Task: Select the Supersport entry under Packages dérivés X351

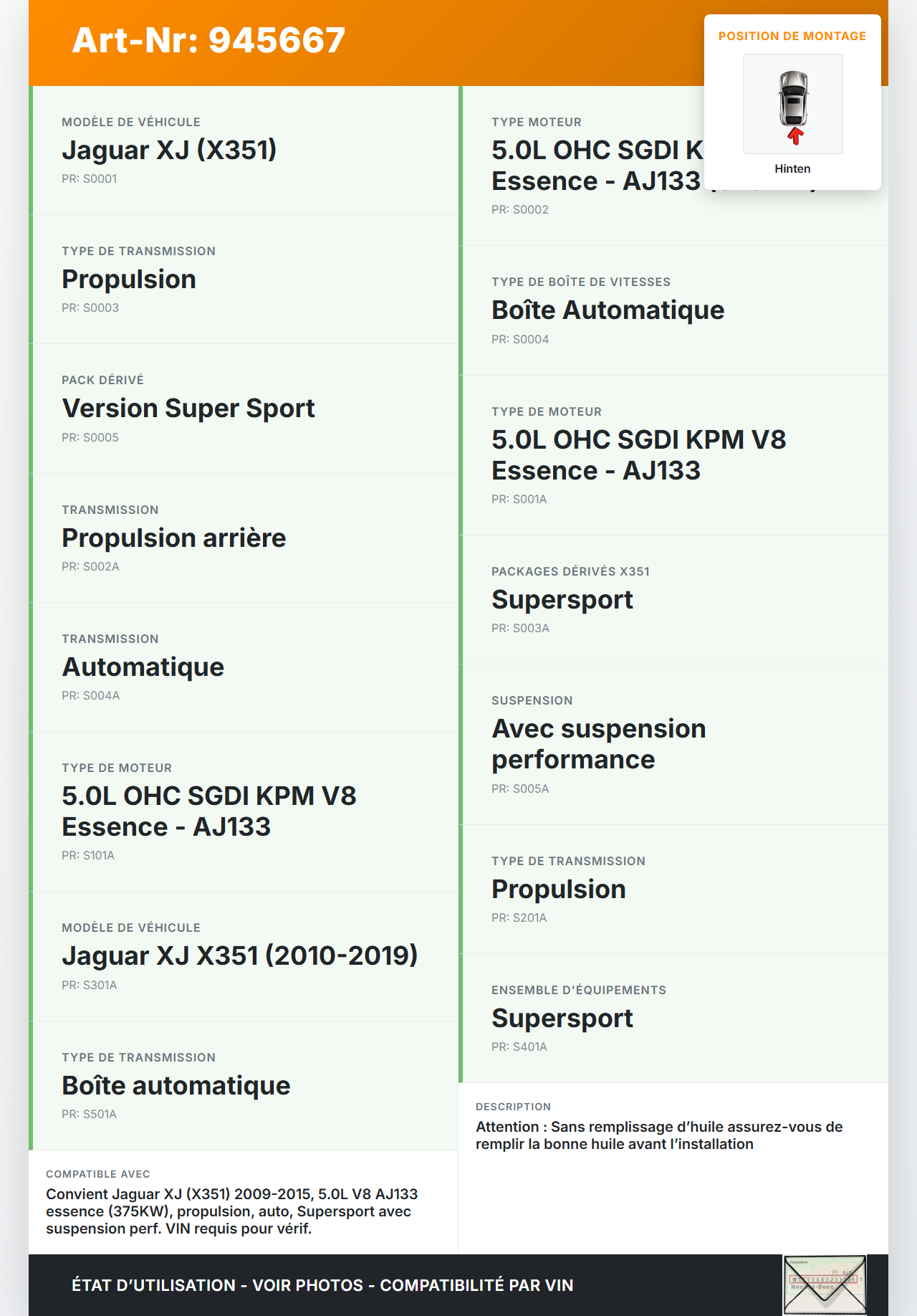Action: pos(562,600)
